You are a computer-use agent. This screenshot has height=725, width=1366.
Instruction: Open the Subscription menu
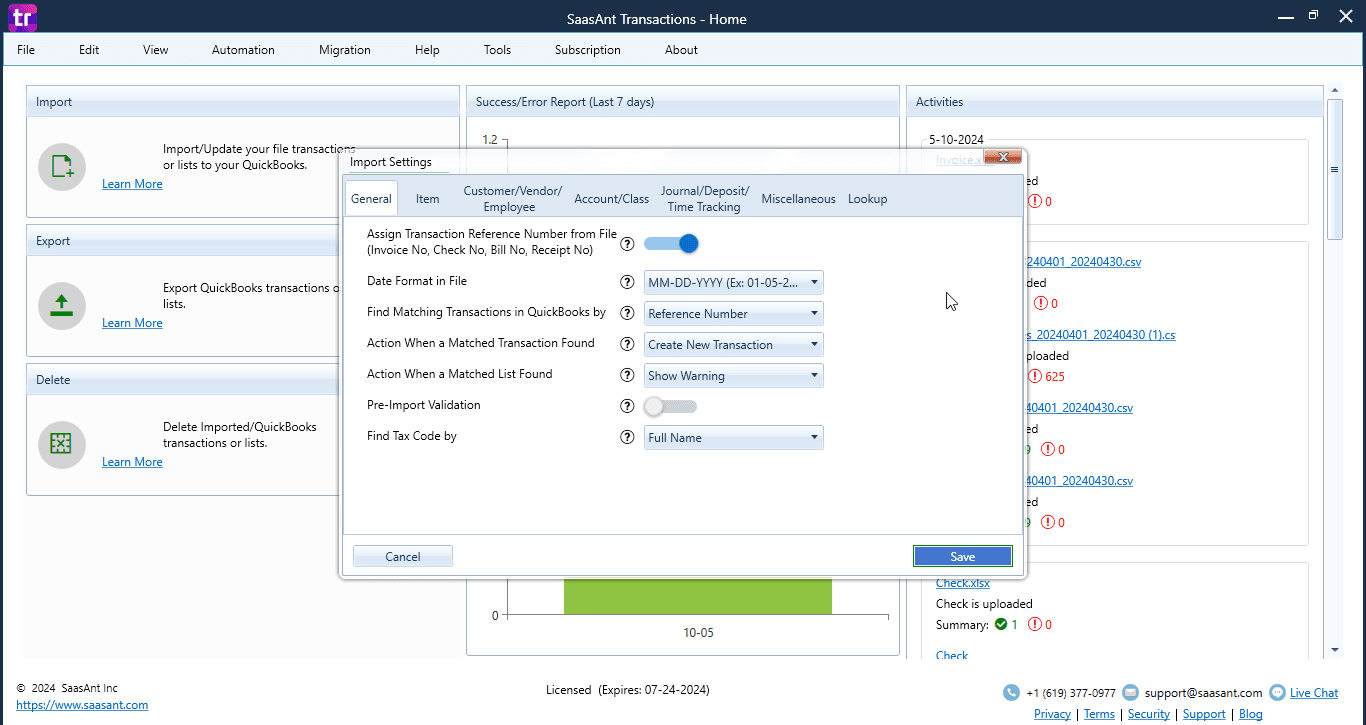click(588, 50)
